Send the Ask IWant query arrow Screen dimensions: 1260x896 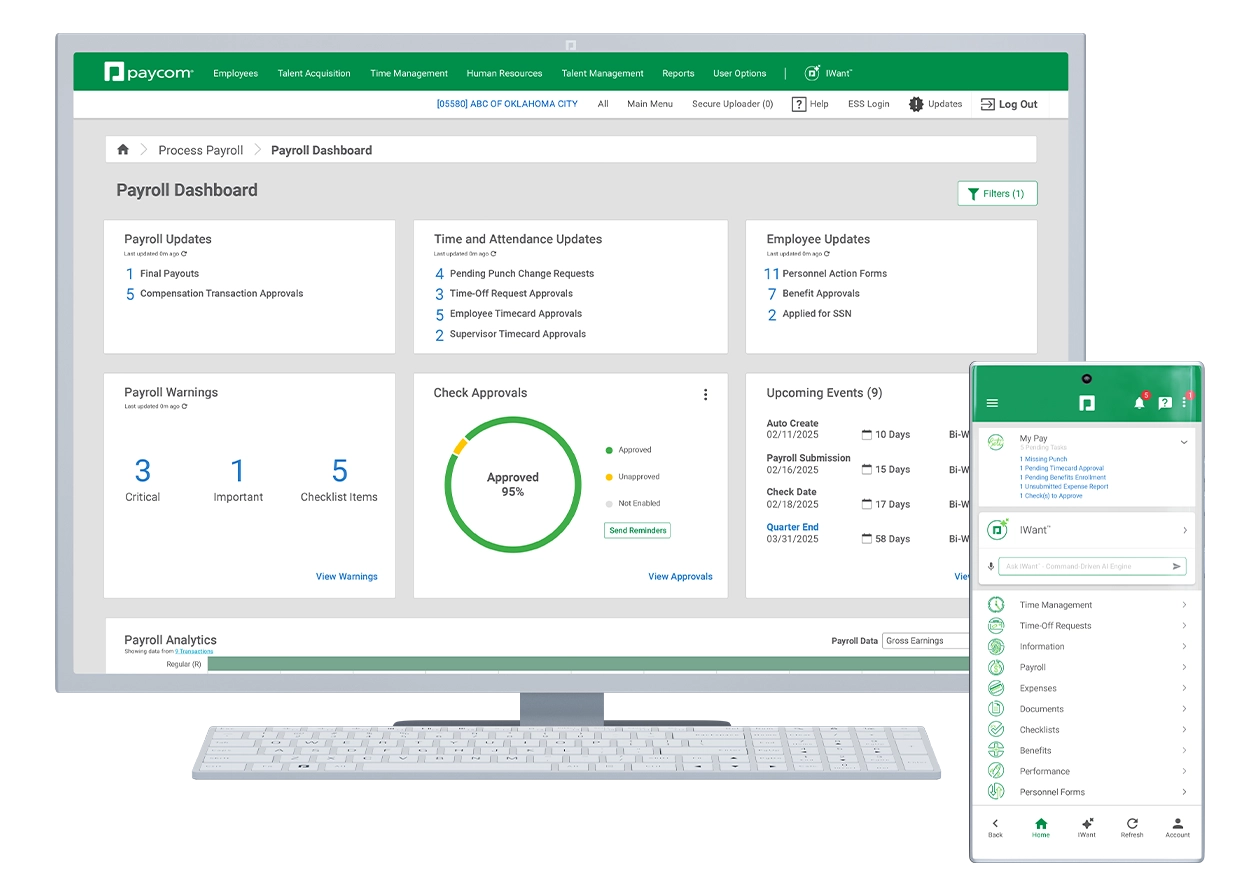click(1177, 566)
